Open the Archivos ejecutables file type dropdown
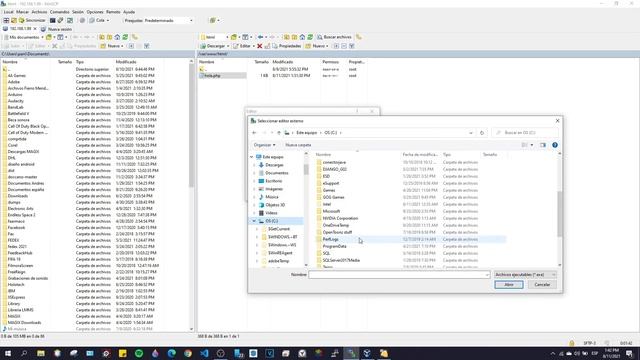The height and width of the screenshot is (360, 640). (525, 275)
